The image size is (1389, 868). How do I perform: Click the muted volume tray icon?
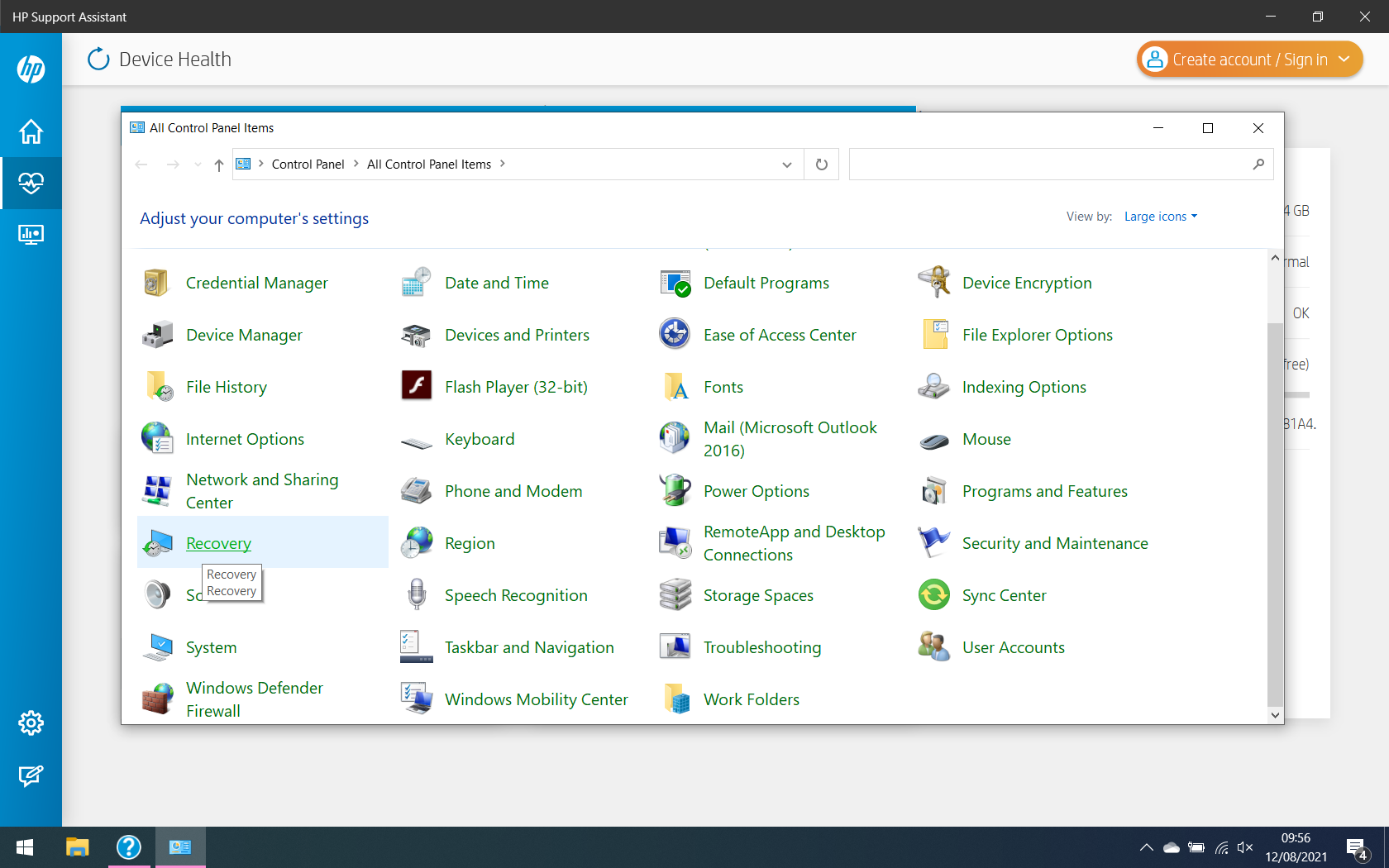click(x=1245, y=847)
